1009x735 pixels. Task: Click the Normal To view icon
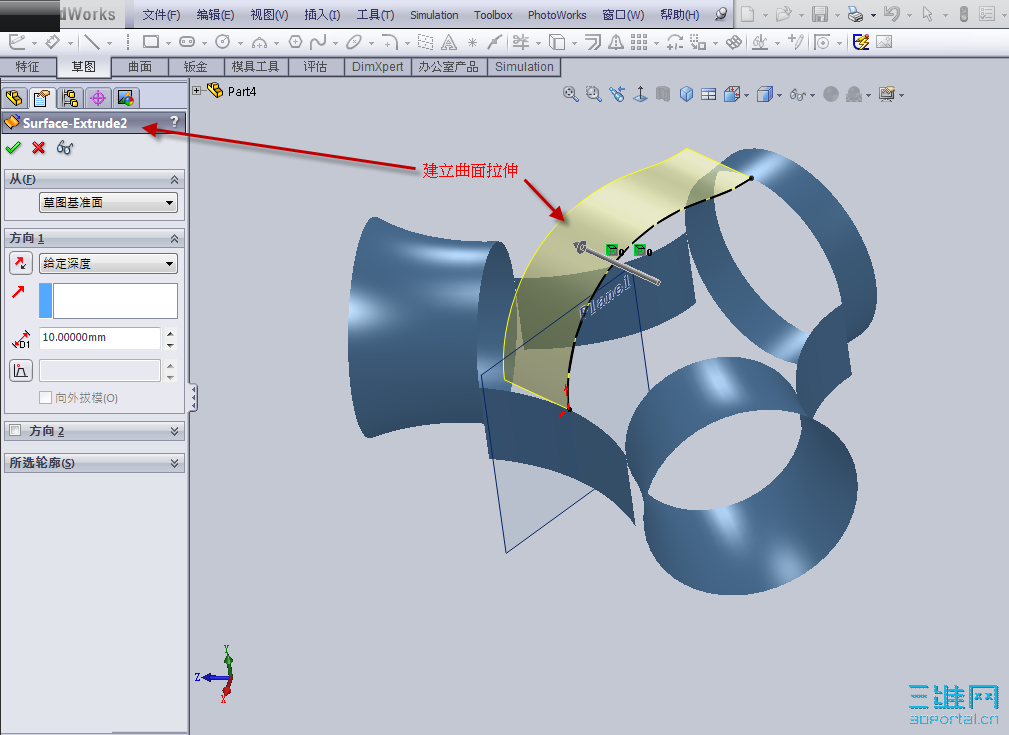pos(640,95)
